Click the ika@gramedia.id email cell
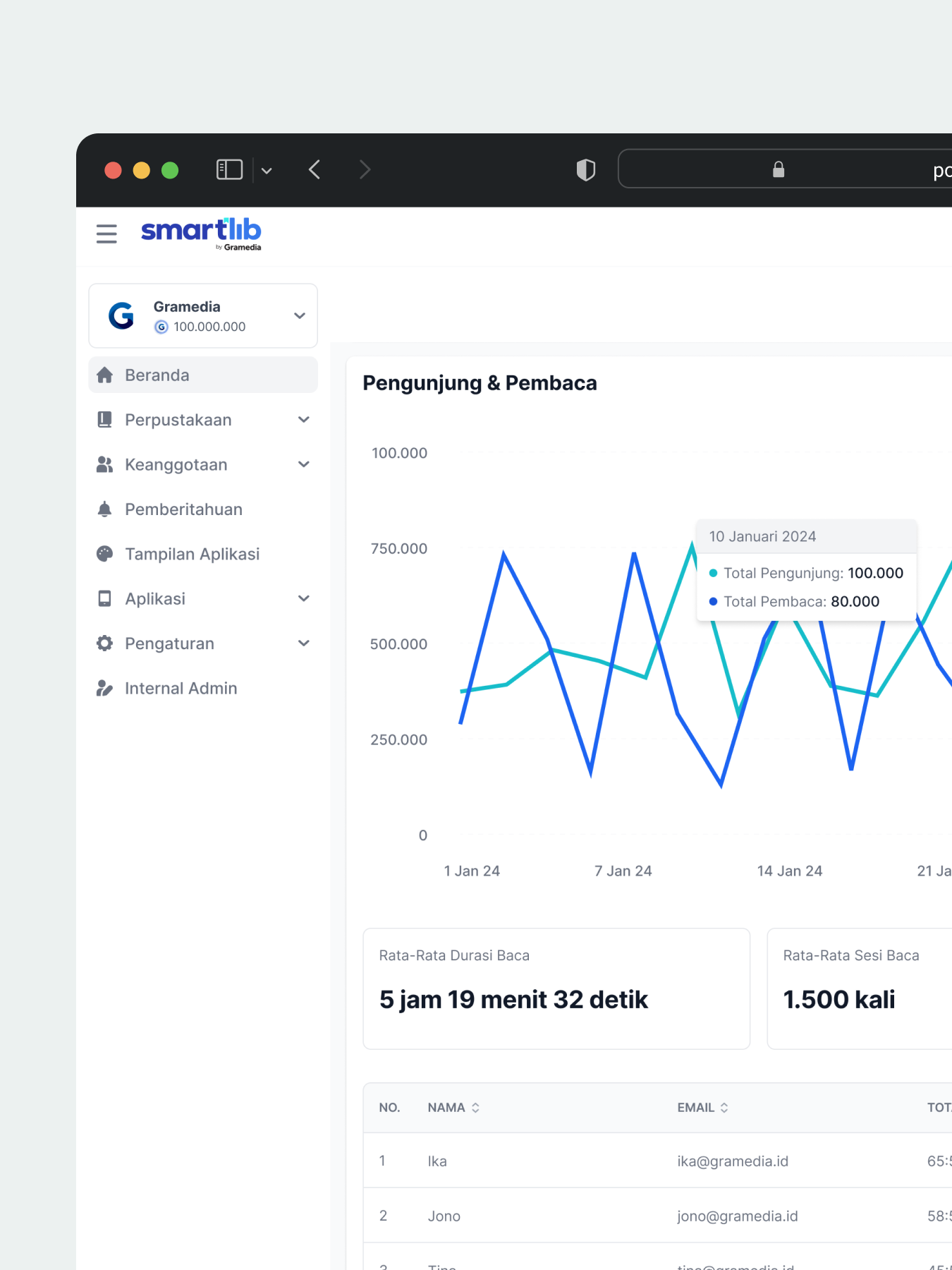The image size is (952, 1270). tap(733, 1161)
